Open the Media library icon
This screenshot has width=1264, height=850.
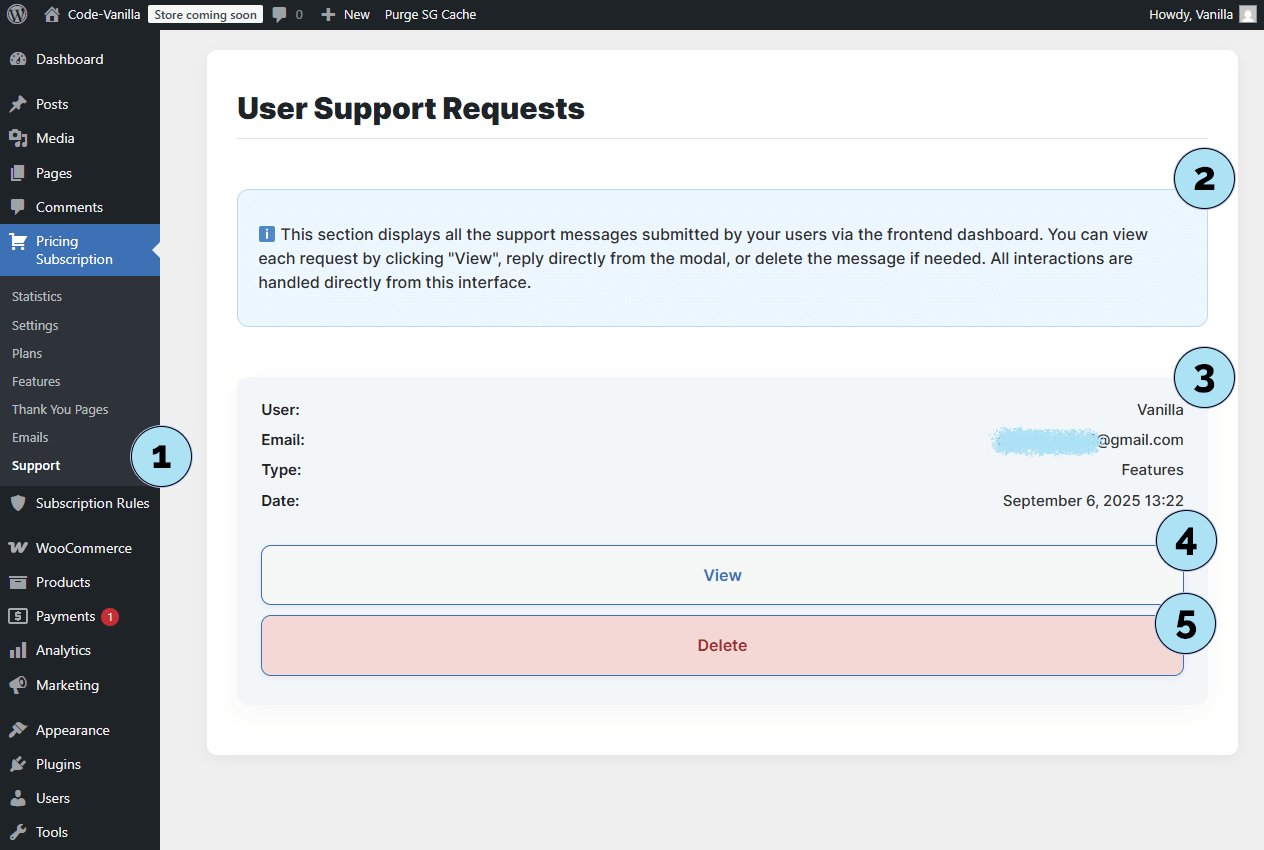tap(18, 138)
